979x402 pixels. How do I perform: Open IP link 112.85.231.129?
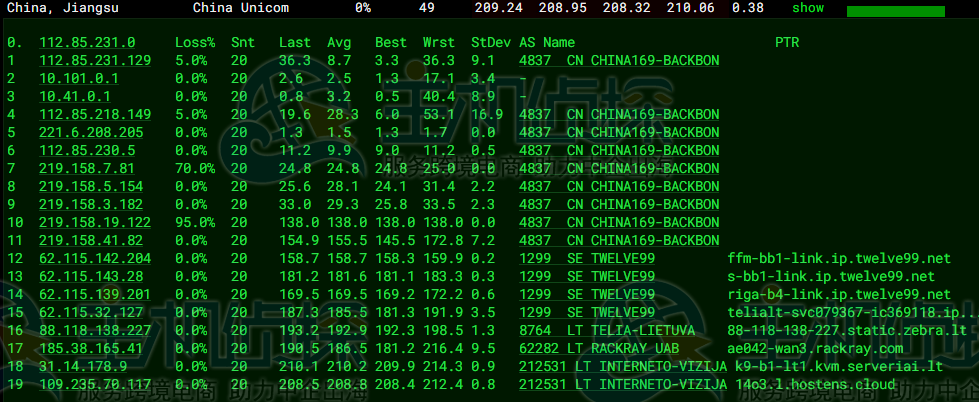pos(95,61)
